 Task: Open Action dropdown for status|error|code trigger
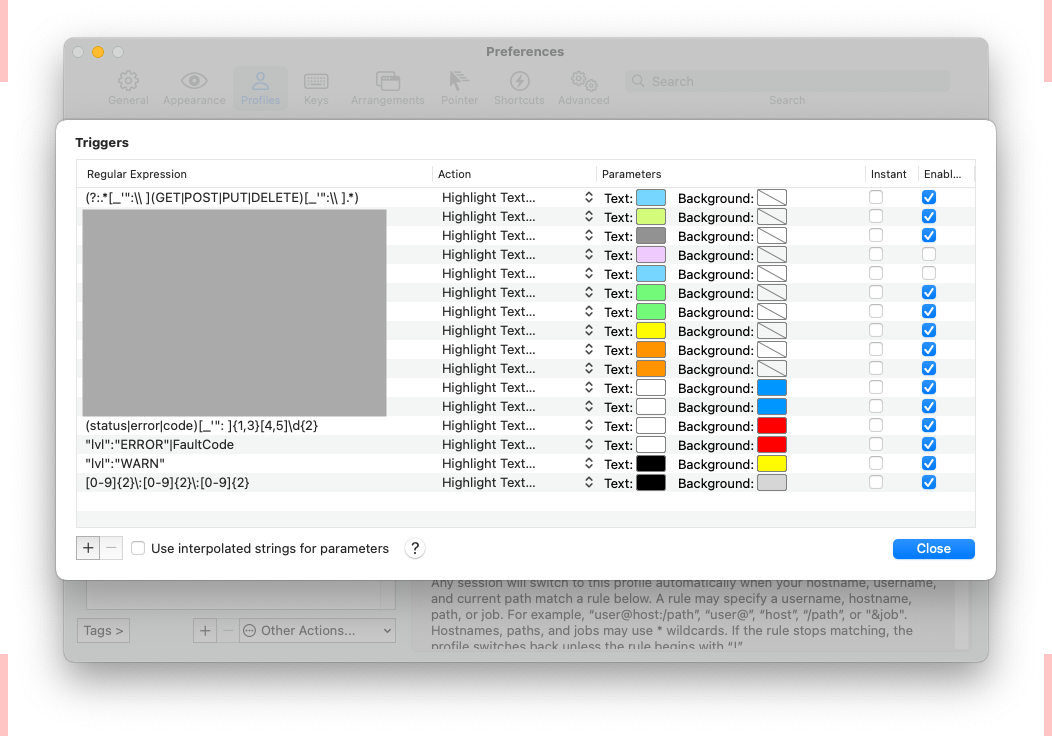tap(517, 425)
